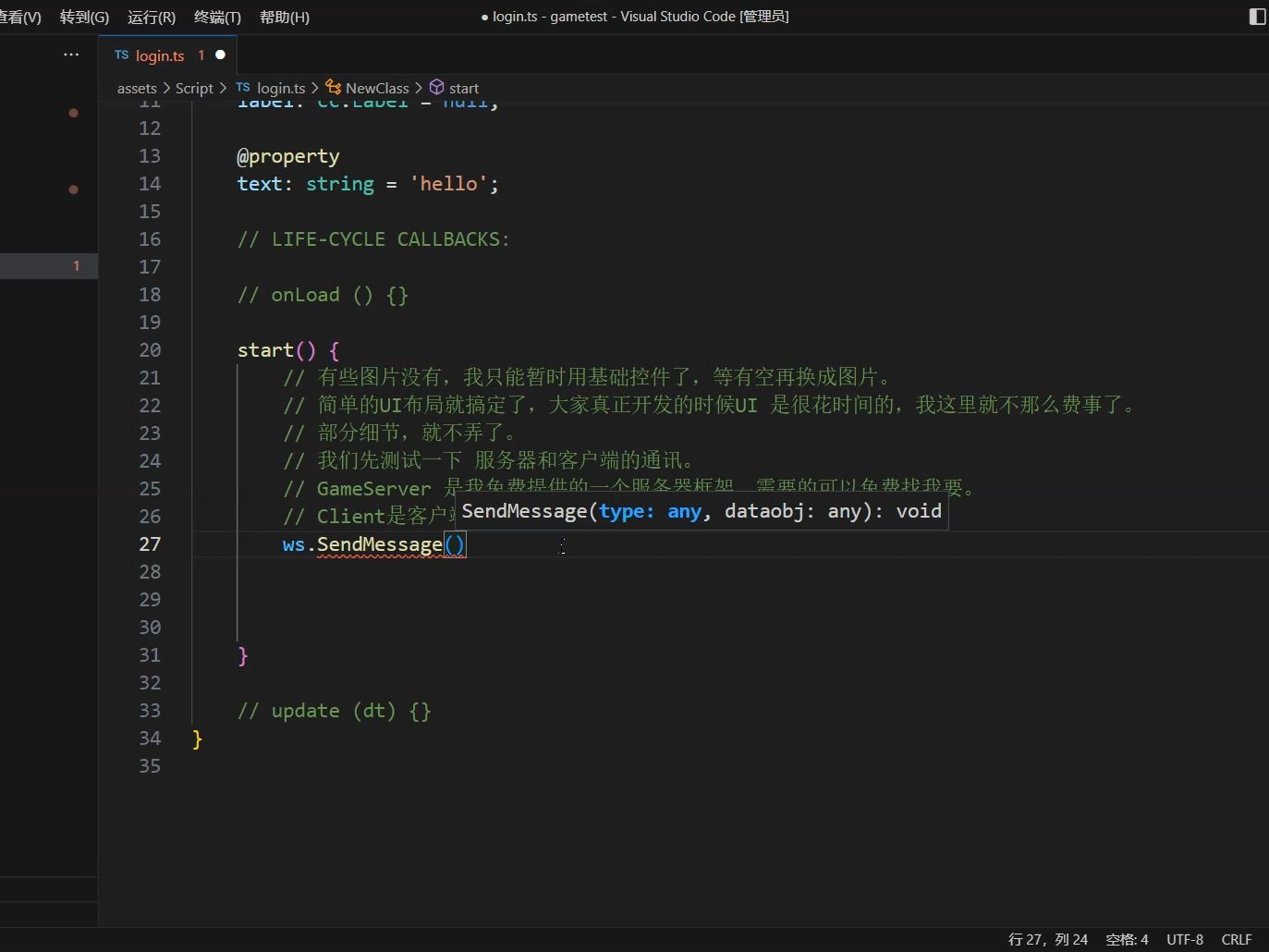Click the error count badge 1 in sidebar
This screenshot has height=952, width=1269.
[77, 266]
